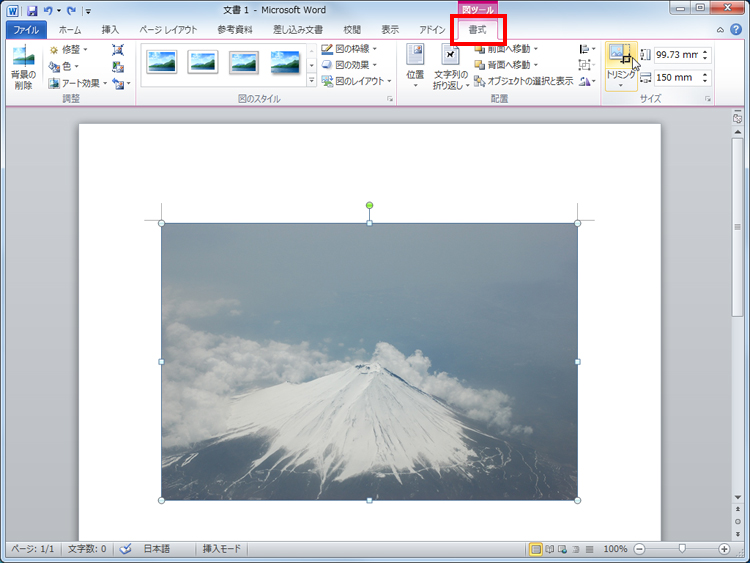Open the Color (色) dropdown
750x563 pixels.
tap(64, 66)
